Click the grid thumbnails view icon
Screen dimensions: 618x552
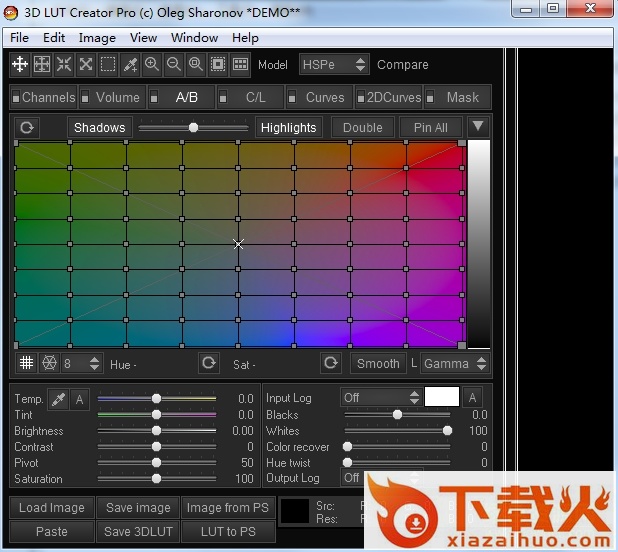(x=240, y=64)
